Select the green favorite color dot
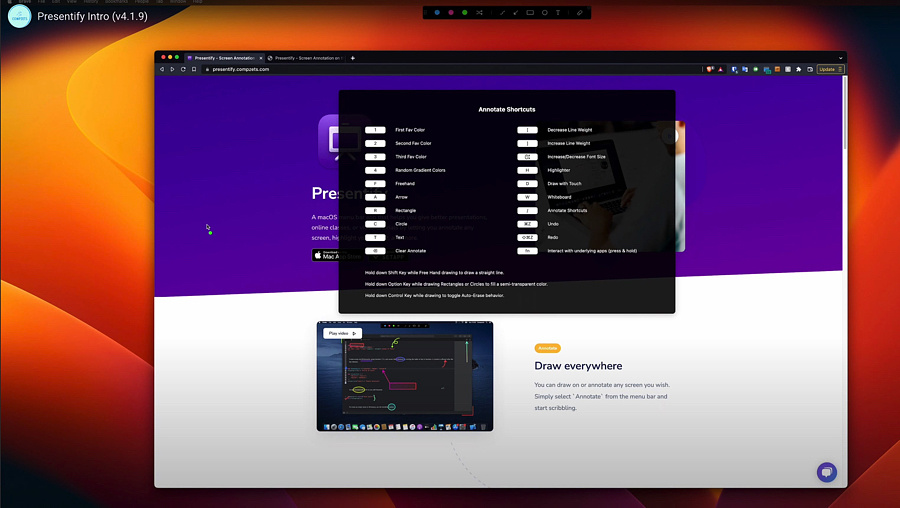Viewport: 900px width, 508px height. coord(465,13)
